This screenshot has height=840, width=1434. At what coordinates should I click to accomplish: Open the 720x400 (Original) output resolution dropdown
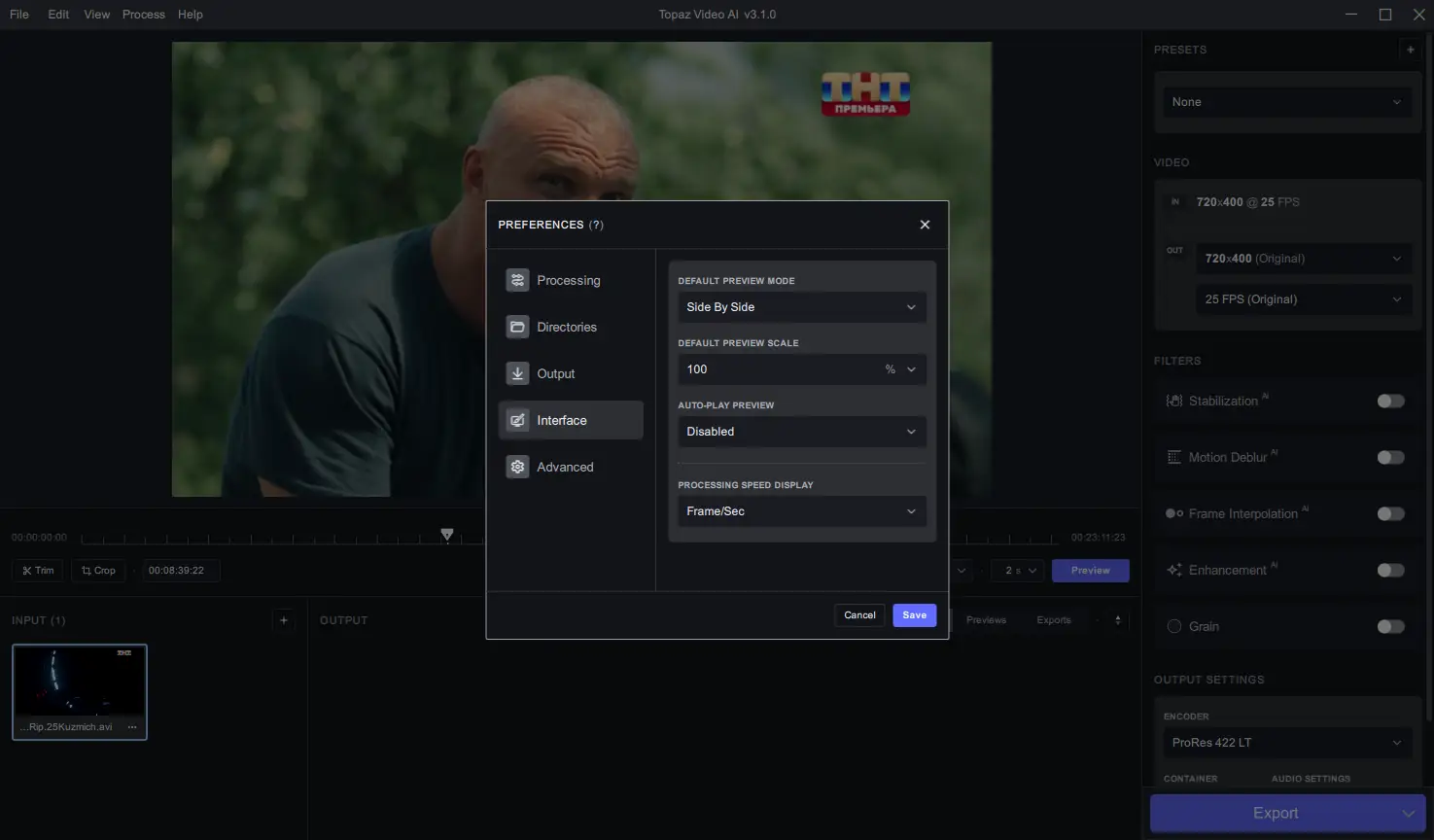[x=1303, y=259]
